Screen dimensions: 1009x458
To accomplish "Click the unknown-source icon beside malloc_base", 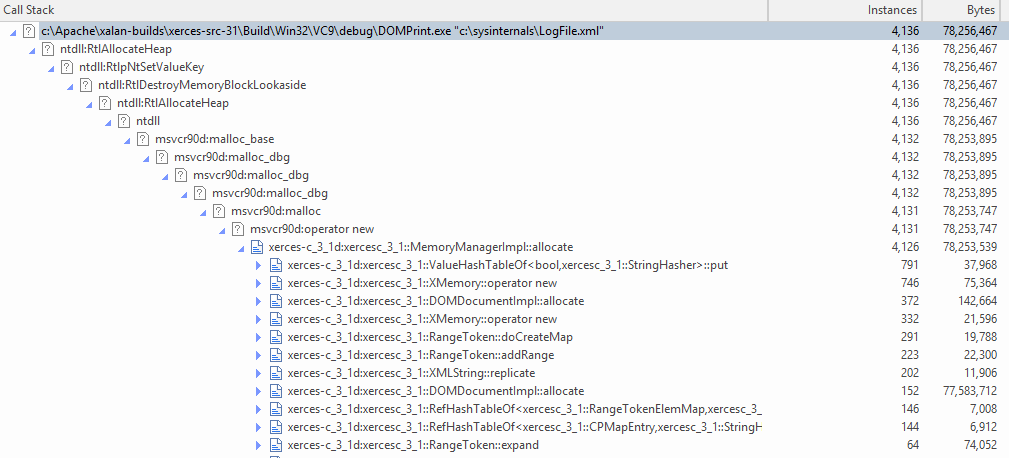I will tap(143, 139).
